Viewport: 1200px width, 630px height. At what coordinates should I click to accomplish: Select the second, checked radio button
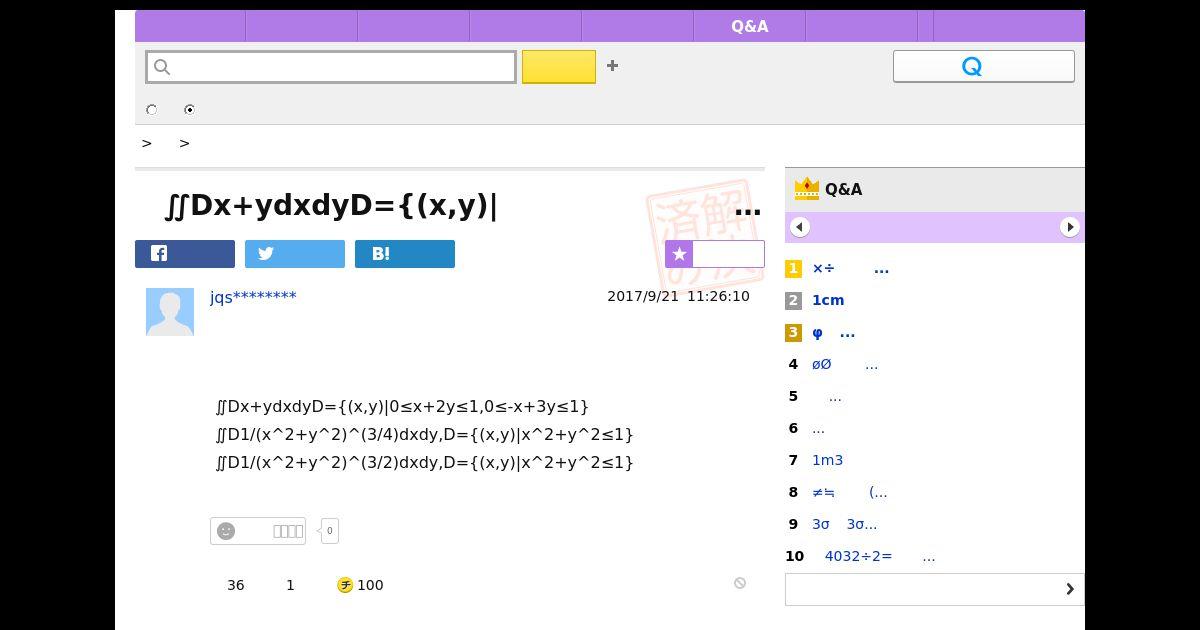(189, 110)
